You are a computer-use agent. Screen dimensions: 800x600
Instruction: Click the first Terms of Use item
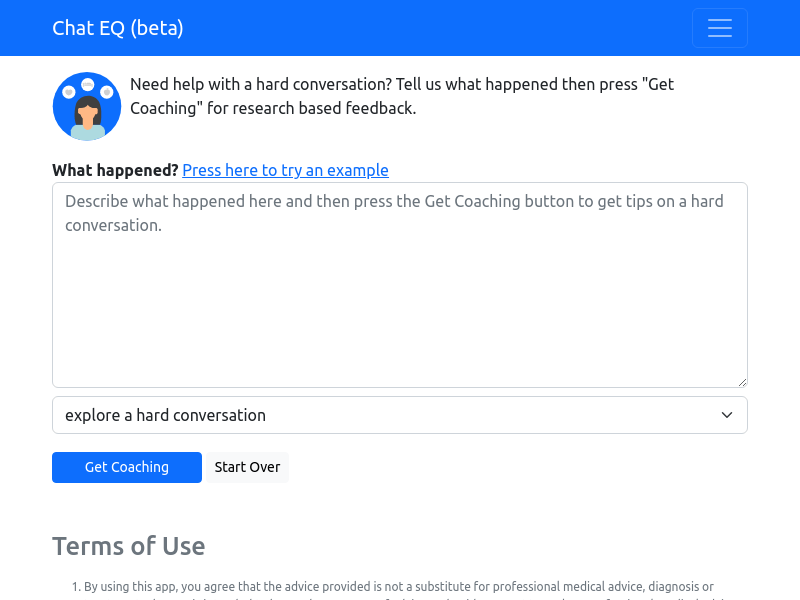(x=400, y=587)
